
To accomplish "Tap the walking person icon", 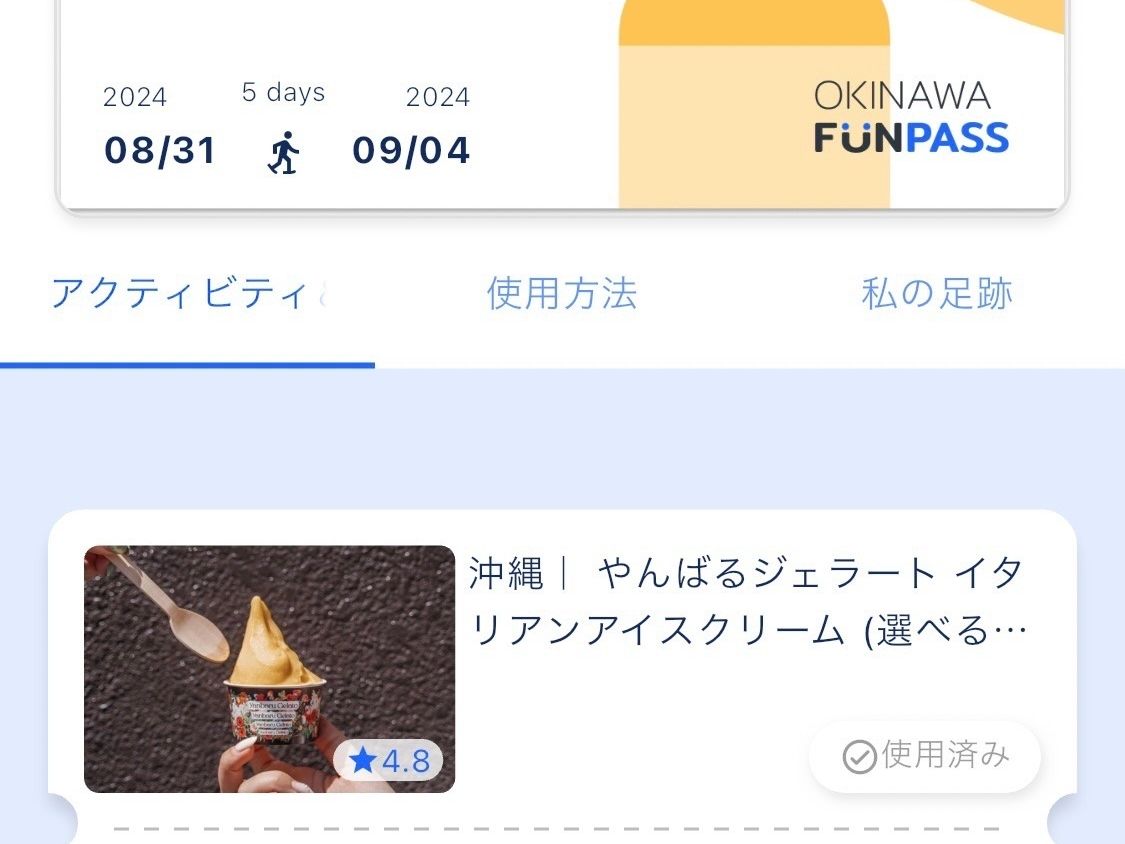I will (284, 152).
